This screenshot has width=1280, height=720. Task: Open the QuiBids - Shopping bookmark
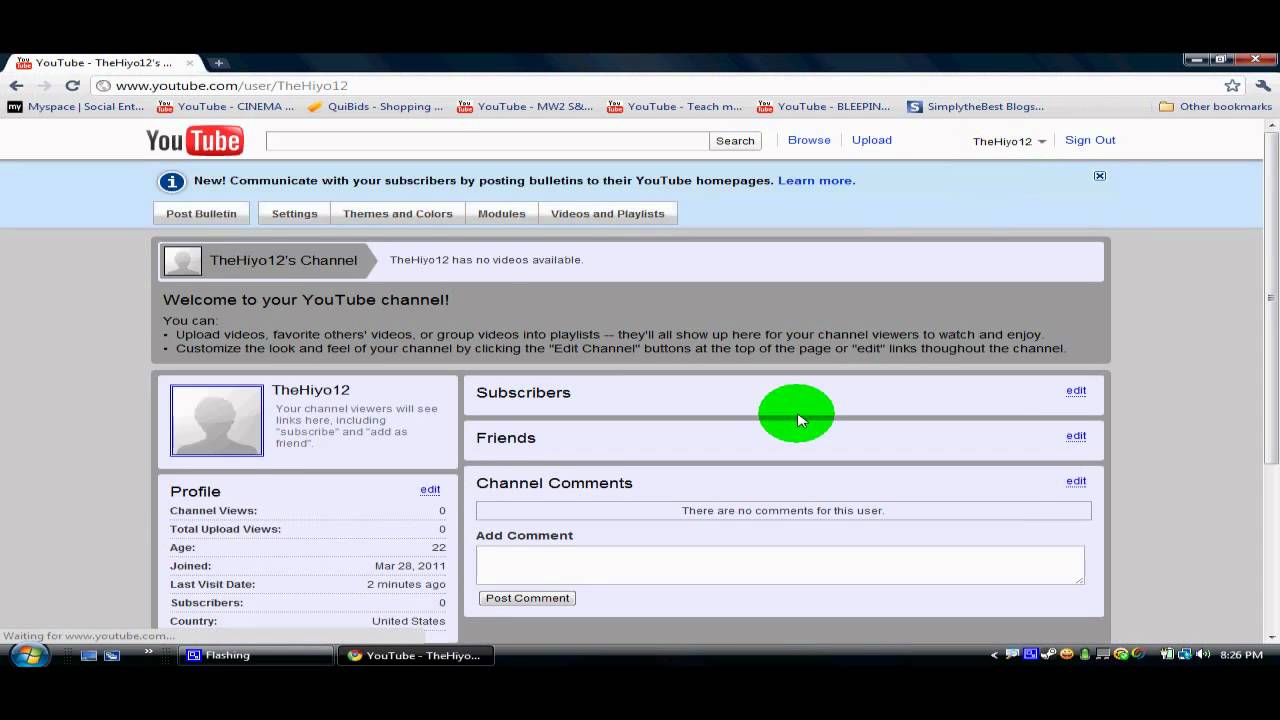point(375,107)
